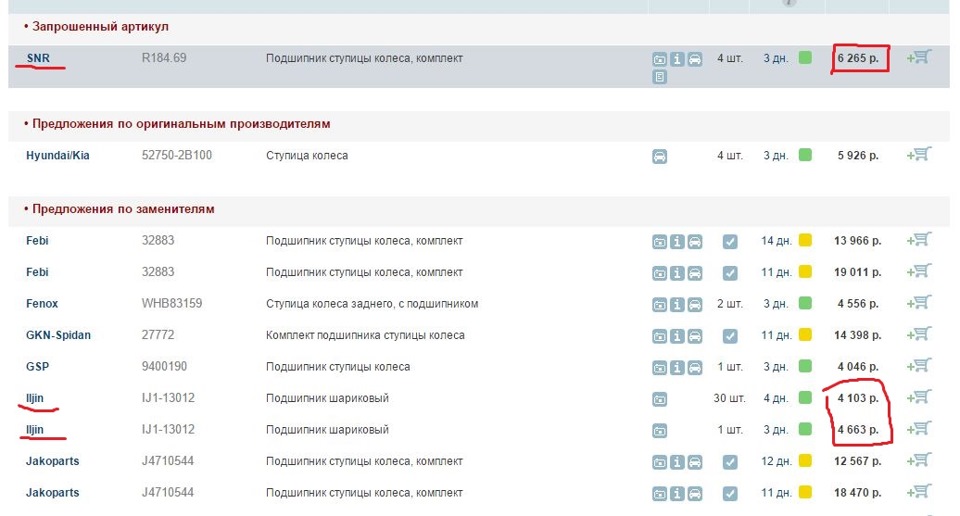960x516 pixels.
Task: Click delivery time '14 дн.' in Febi row
Action: 776,241
